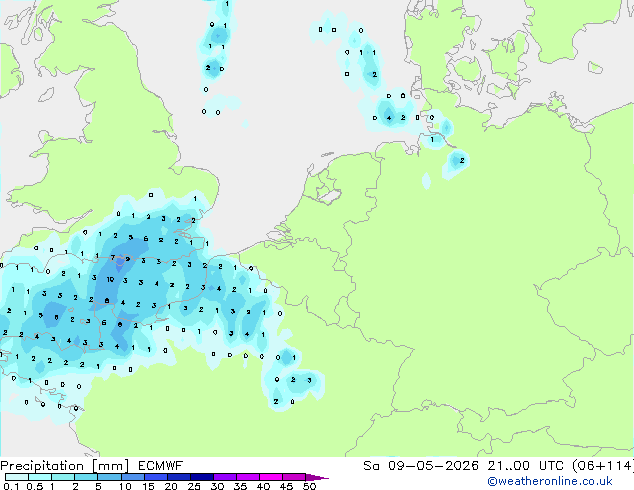634x490 pixels.
Task: Click the legend's purple overflow arrow
Action: 317,477
